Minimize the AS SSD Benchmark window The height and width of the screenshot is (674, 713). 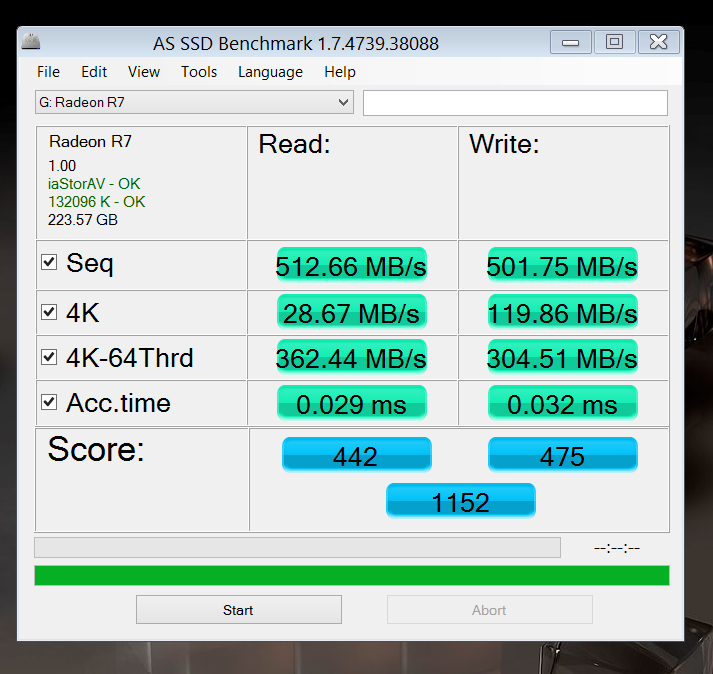click(570, 42)
